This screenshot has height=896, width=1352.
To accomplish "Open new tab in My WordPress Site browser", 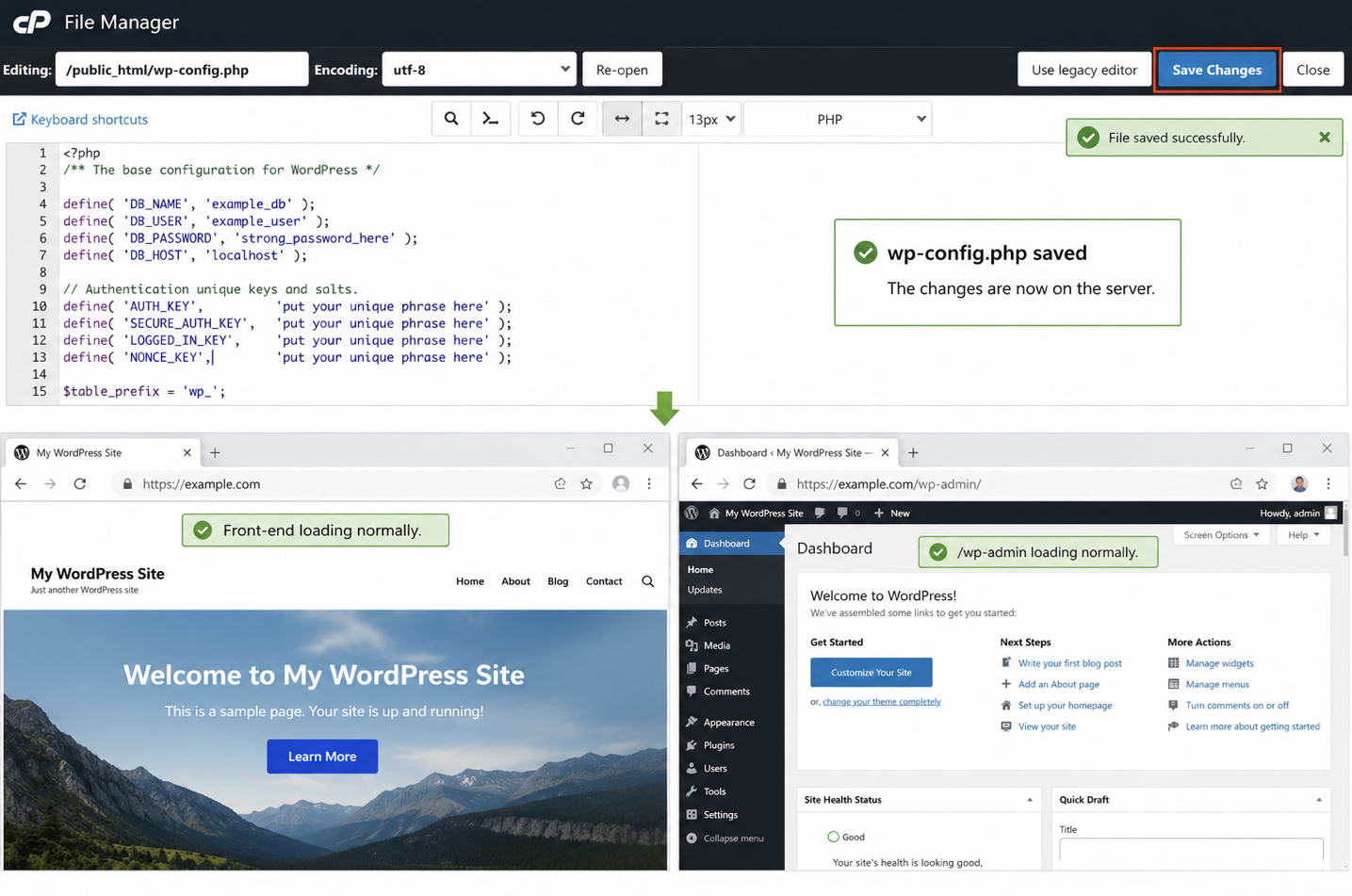I will pos(215,453).
